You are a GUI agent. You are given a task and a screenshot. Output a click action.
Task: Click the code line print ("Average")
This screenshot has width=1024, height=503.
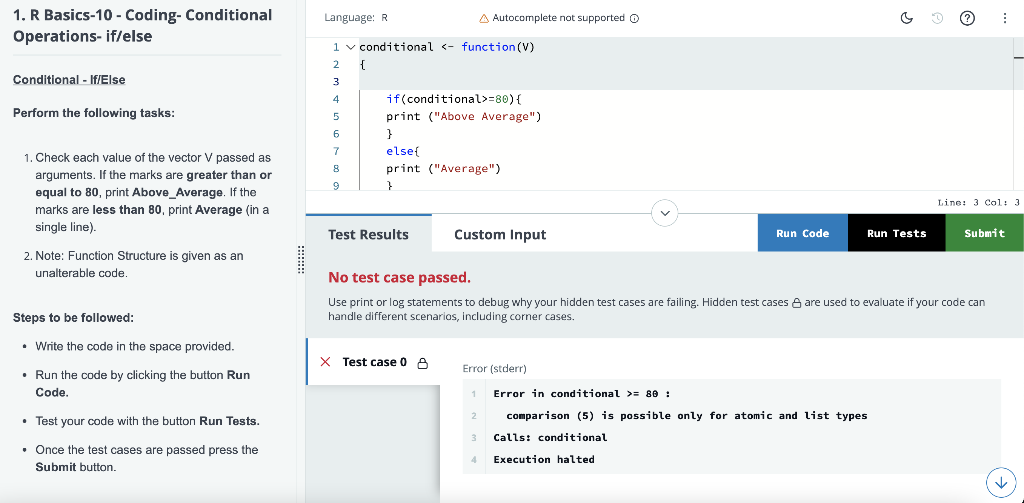click(443, 169)
